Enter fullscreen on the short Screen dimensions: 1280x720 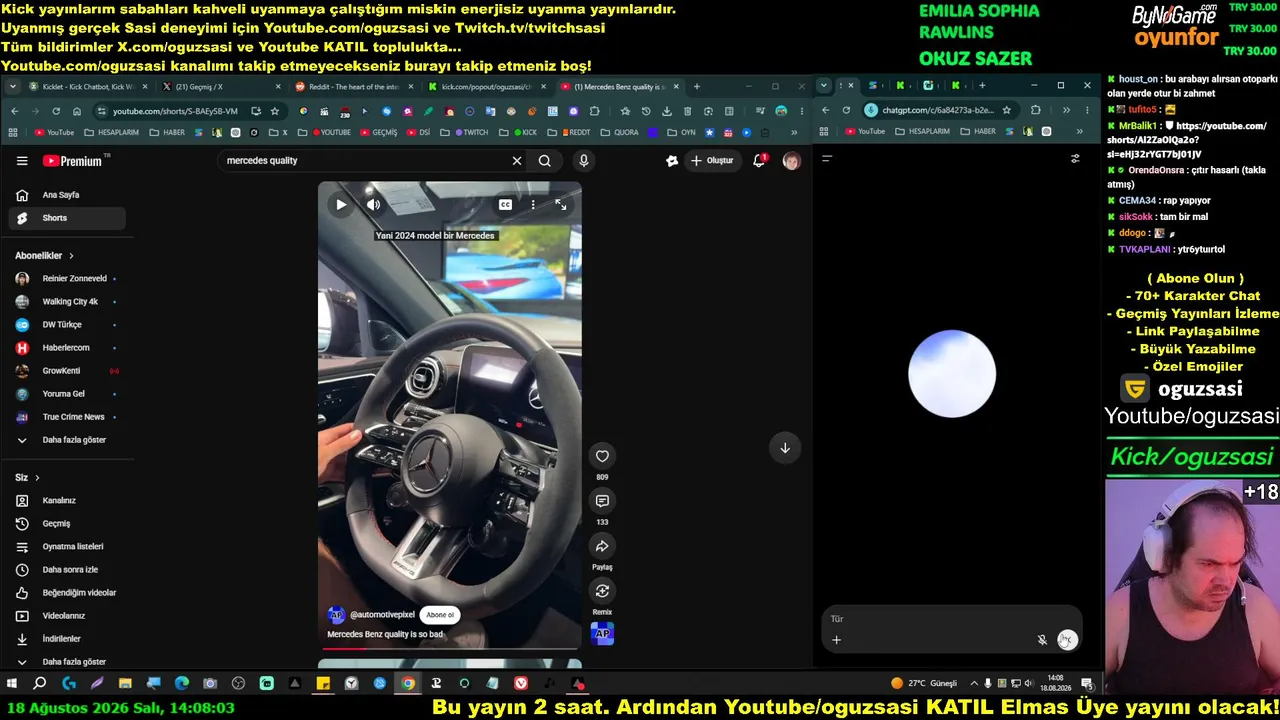[x=561, y=205]
